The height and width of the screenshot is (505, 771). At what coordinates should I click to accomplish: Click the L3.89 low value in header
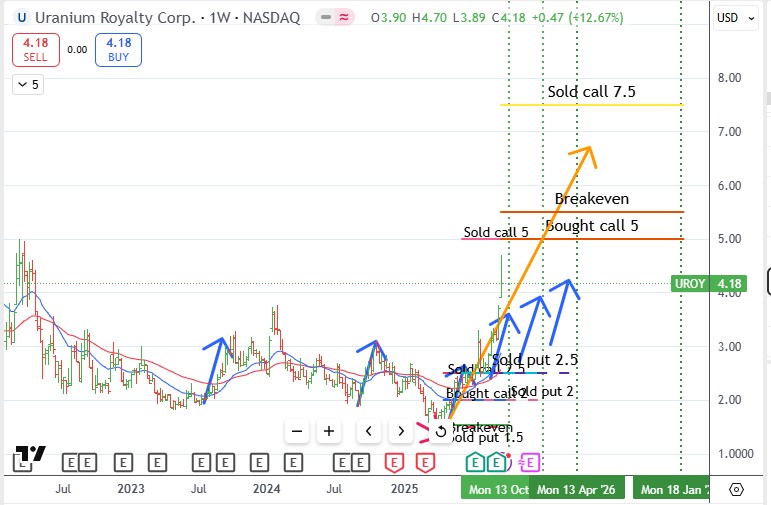click(x=469, y=18)
